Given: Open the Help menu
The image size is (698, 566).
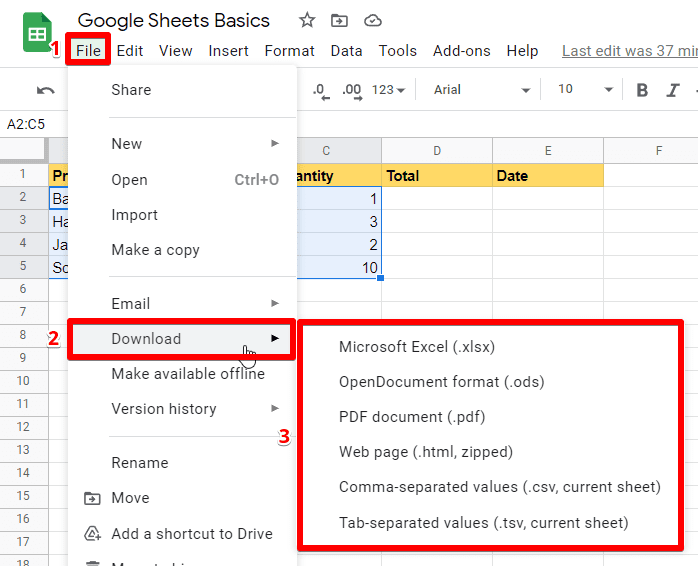Looking at the screenshot, I should [522, 51].
